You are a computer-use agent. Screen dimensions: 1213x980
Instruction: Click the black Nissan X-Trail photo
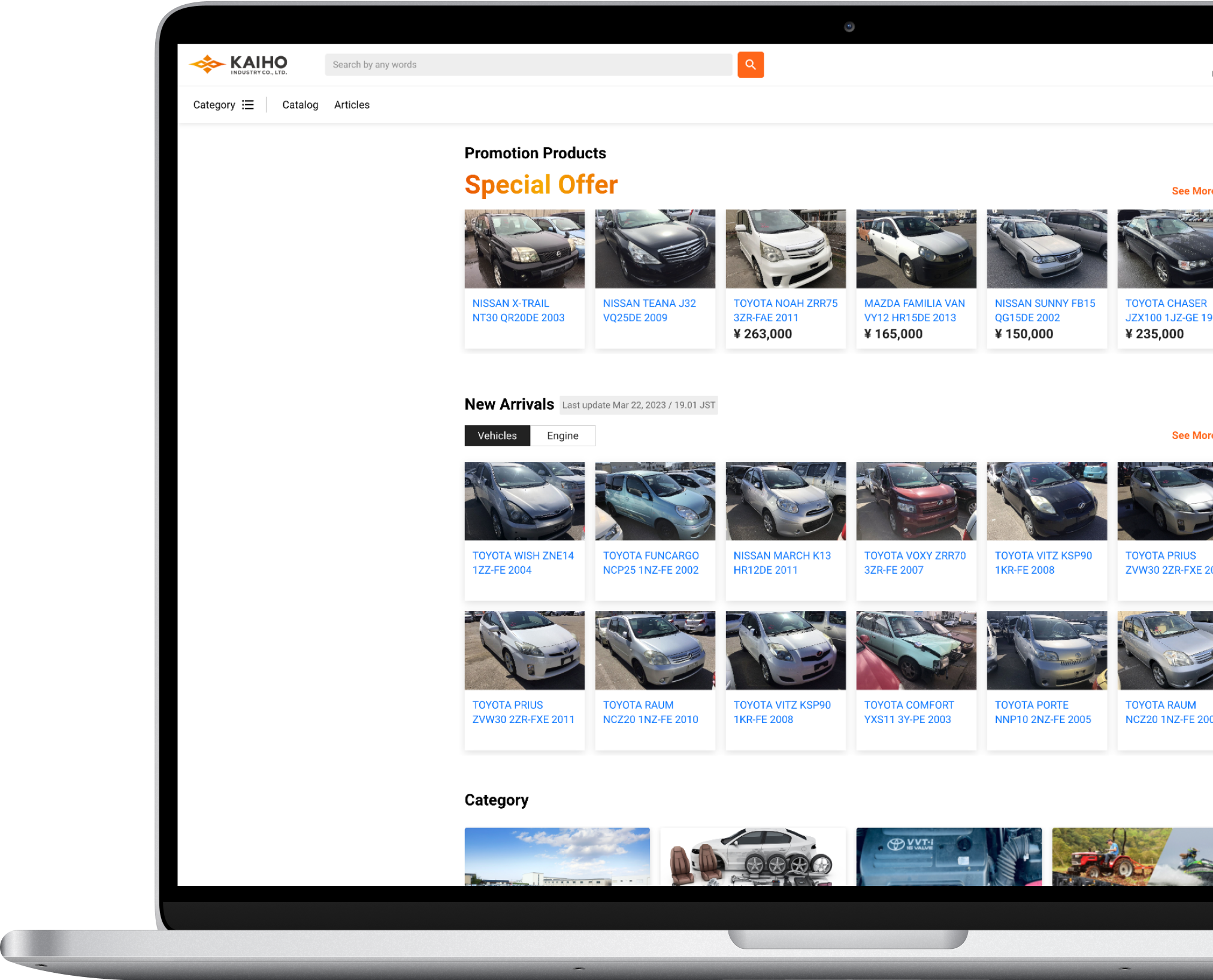(525, 249)
